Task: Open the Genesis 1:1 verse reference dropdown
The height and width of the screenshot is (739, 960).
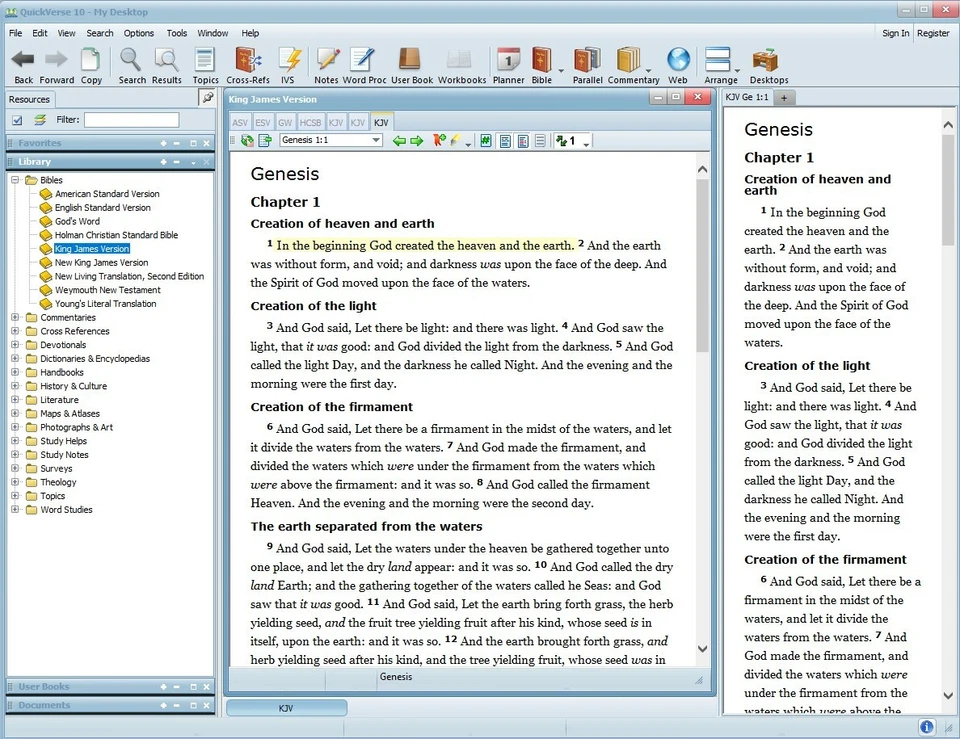Action: pyautogui.click(x=376, y=141)
